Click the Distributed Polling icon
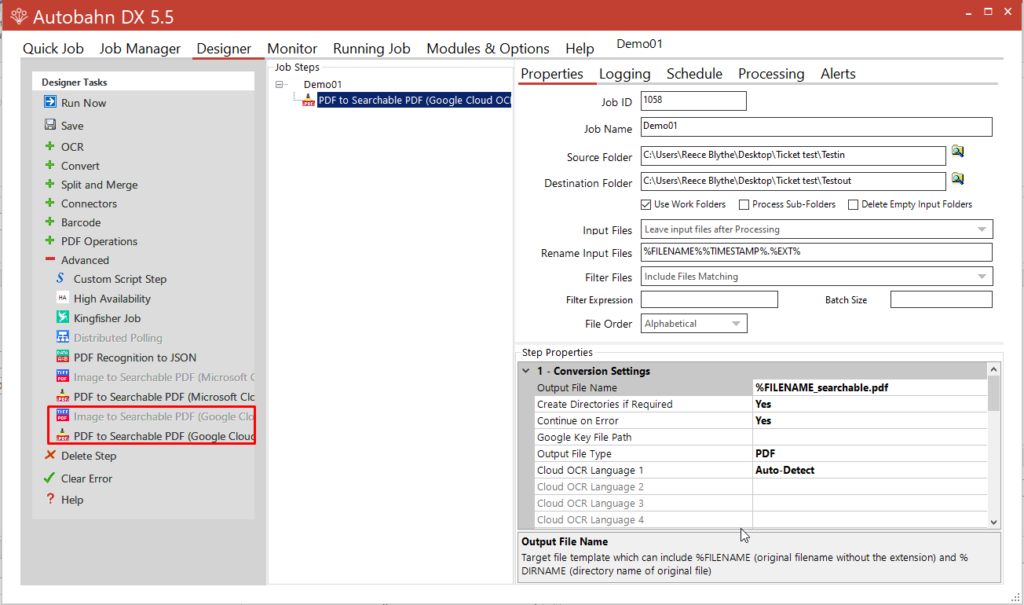This screenshot has width=1024, height=605. pyautogui.click(x=62, y=337)
